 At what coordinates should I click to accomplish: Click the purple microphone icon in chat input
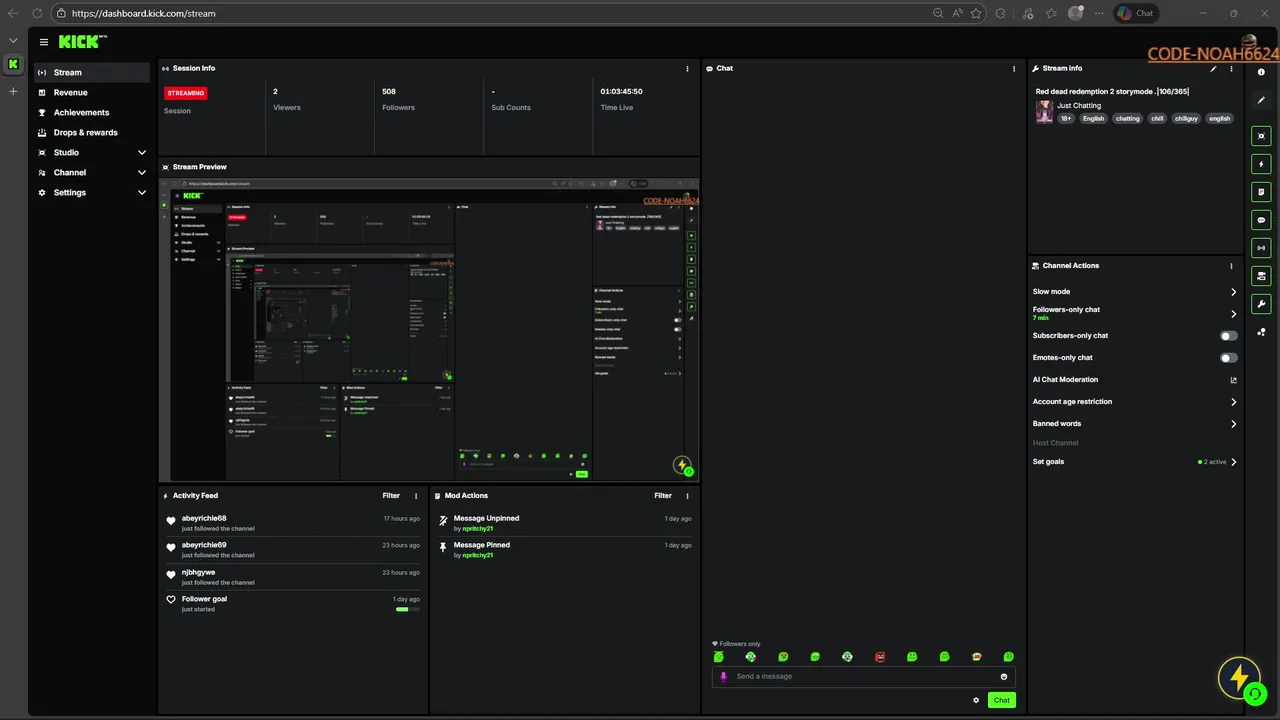(x=724, y=677)
